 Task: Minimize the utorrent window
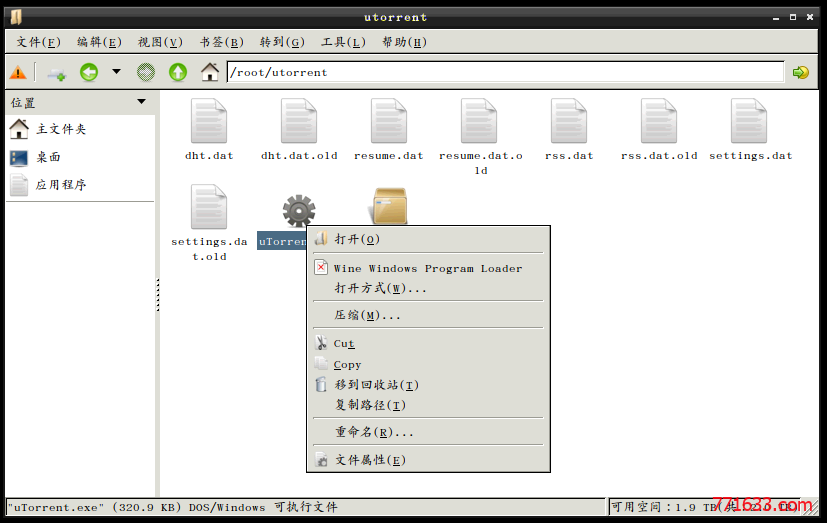point(776,17)
